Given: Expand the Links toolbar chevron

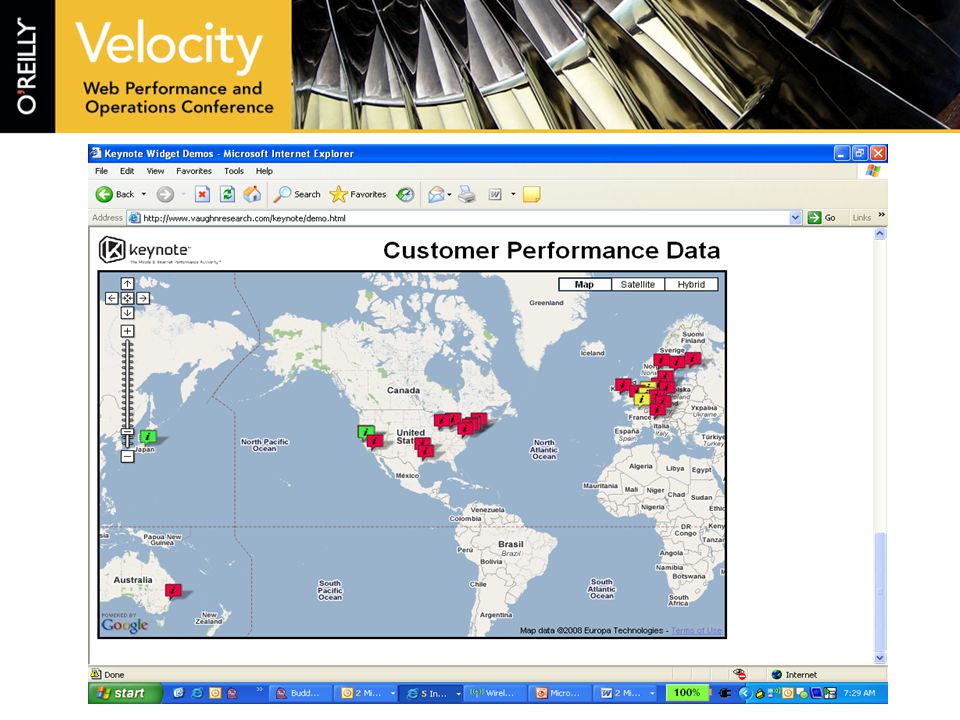Looking at the screenshot, I should pos(881,215).
